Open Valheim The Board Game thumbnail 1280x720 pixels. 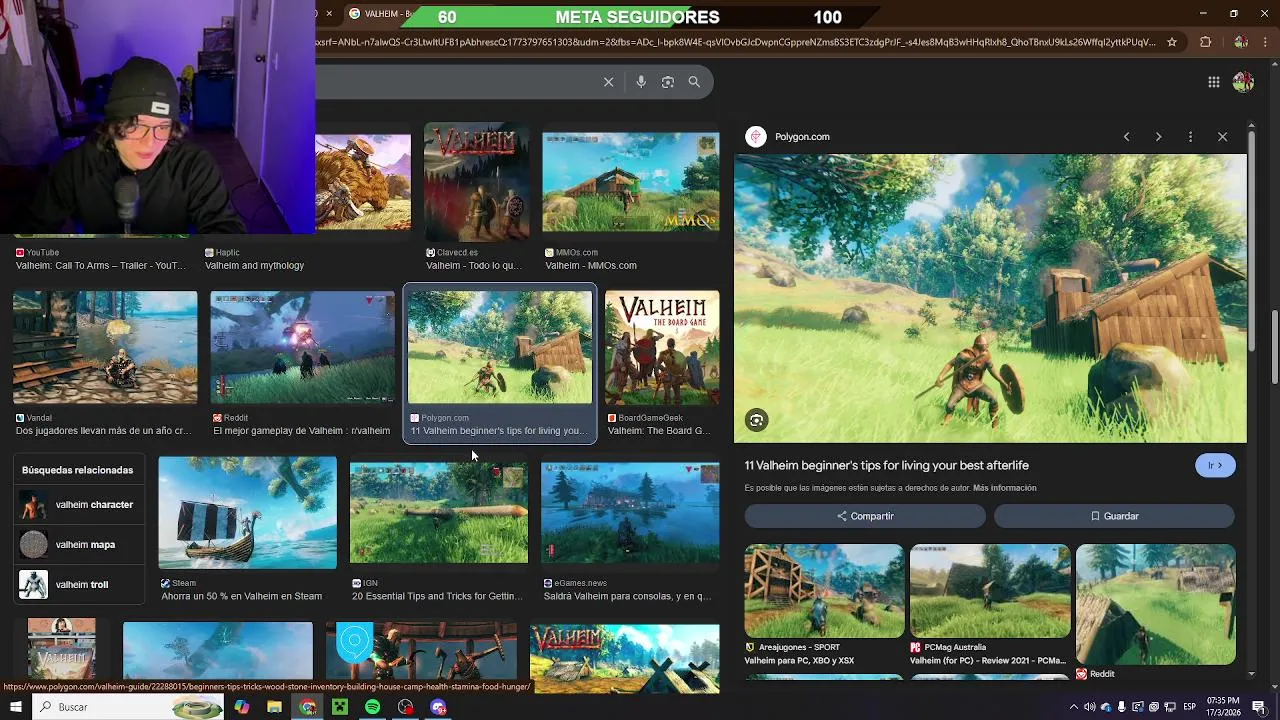click(x=662, y=348)
